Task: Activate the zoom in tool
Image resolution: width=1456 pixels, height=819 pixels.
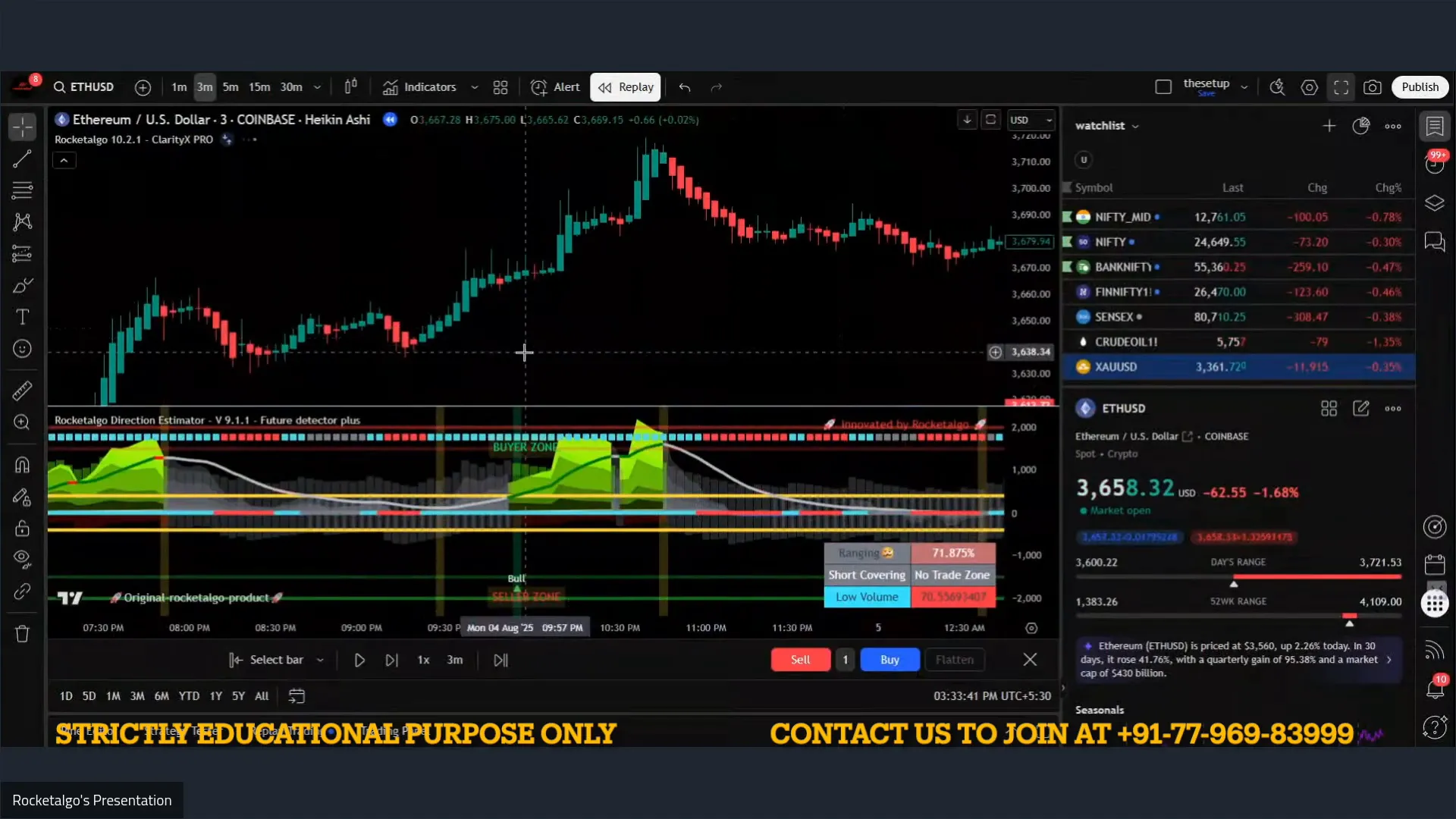Action: pyautogui.click(x=23, y=422)
